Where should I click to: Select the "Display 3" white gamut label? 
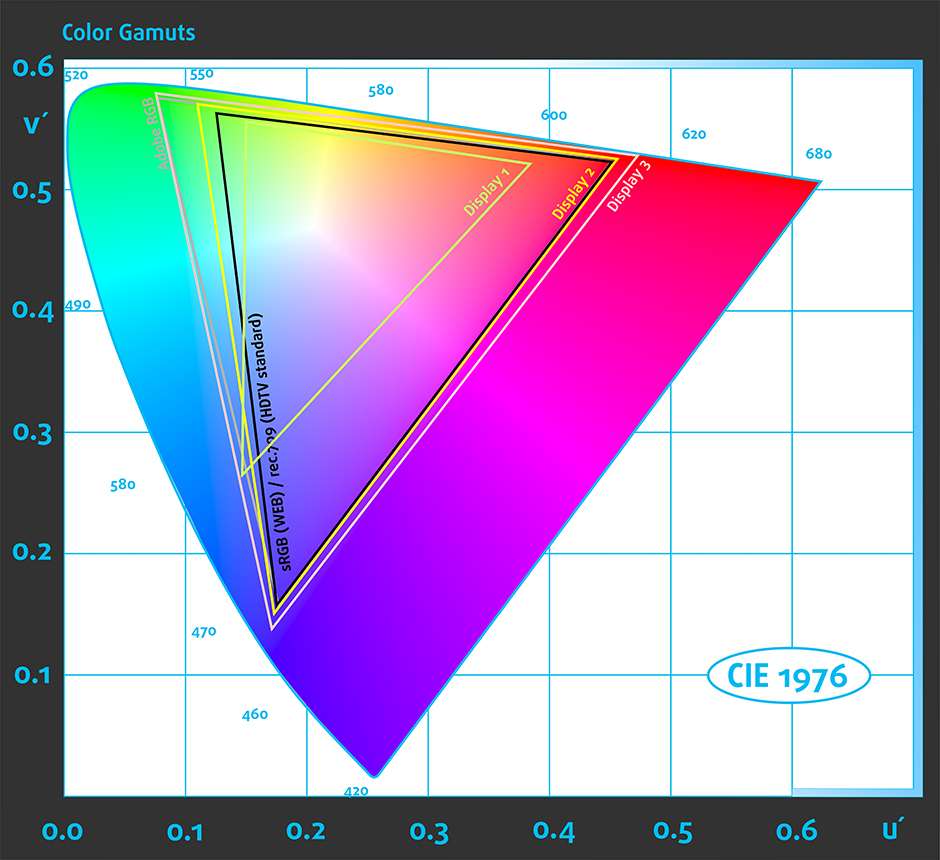pos(628,186)
